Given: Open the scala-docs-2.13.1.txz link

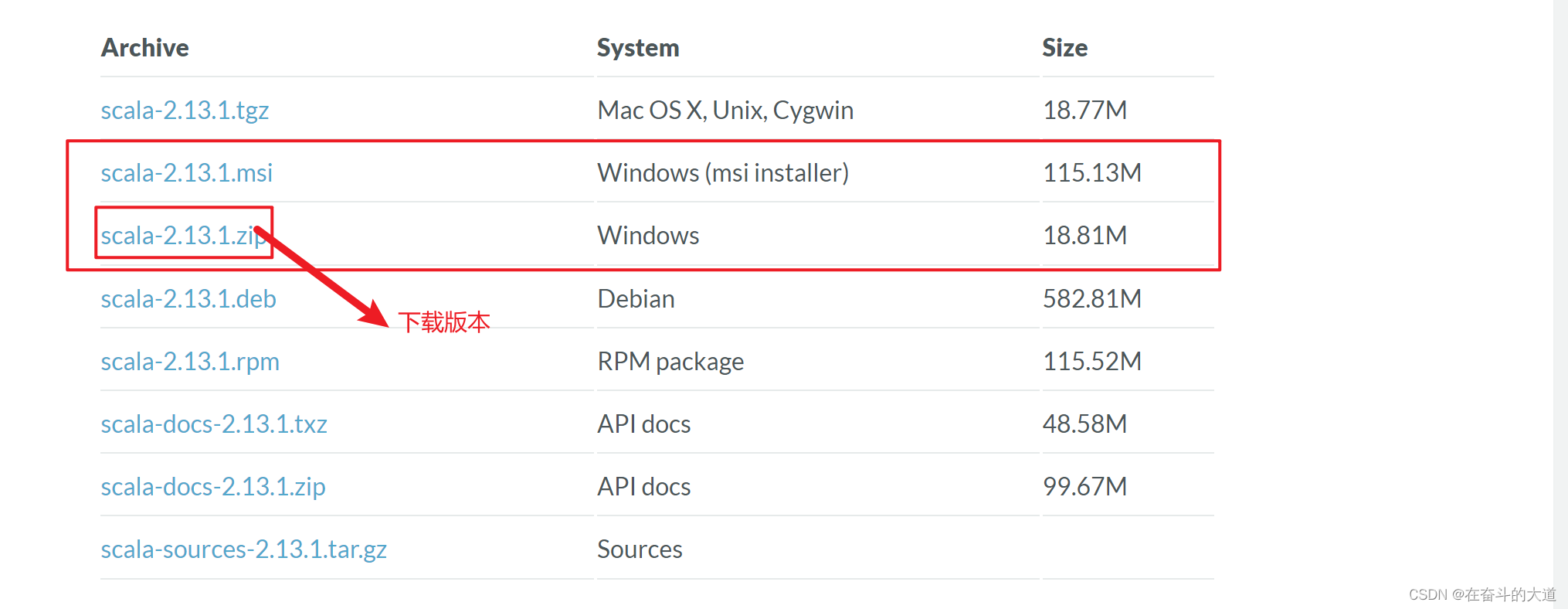Looking at the screenshot, I should coord(214,424).
